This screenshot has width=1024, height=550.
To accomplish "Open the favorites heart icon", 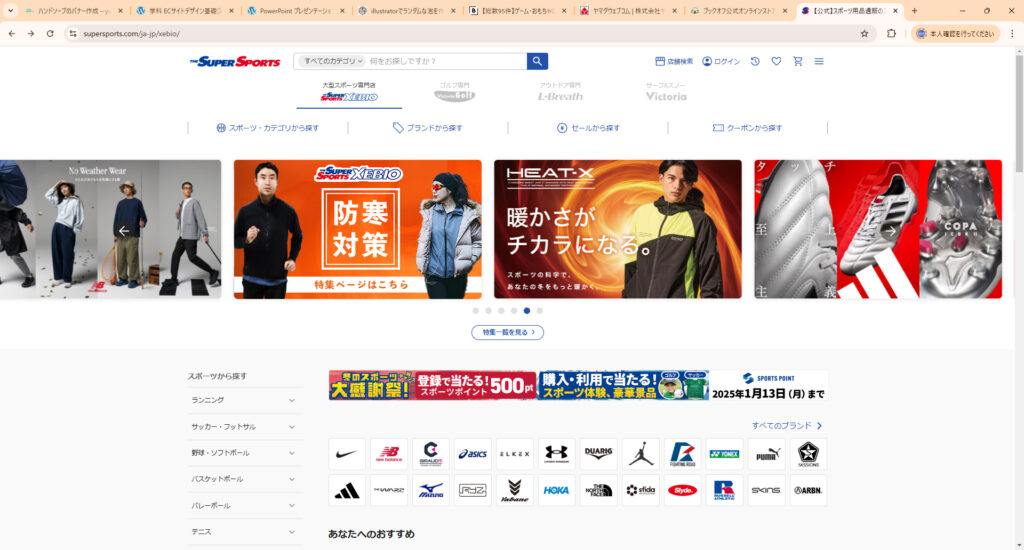I will [776, 61].
